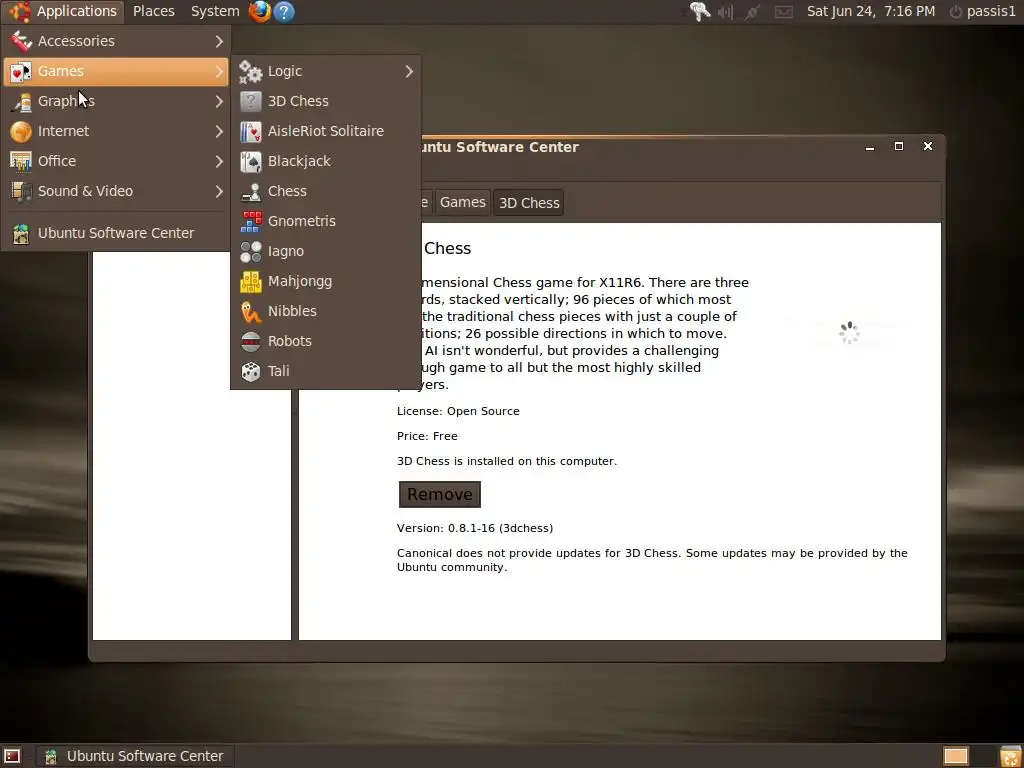Click the Iagno discs icon
The image size is (1024, 768).
(251, 251)
